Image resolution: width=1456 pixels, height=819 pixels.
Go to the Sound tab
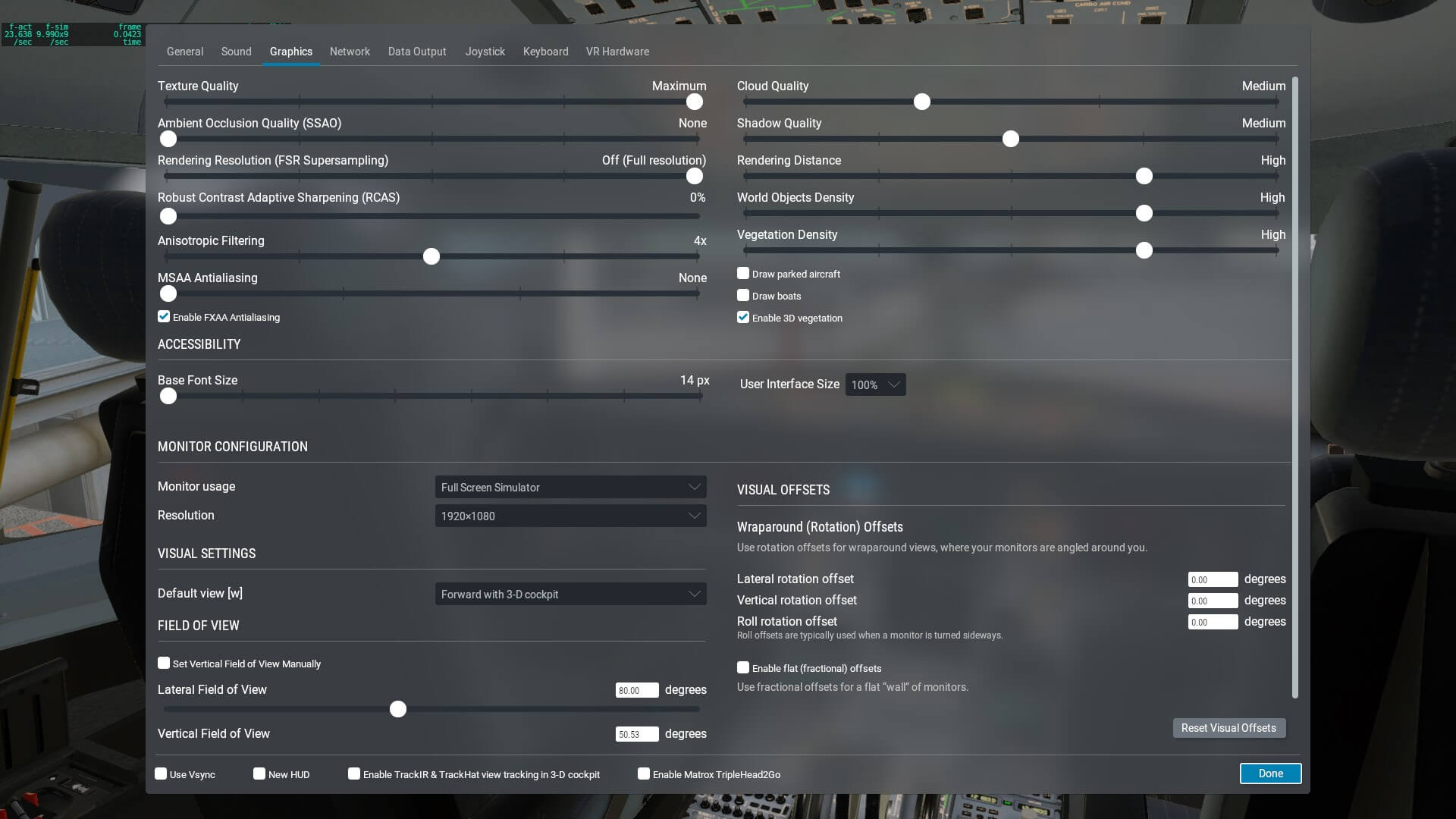pyautogui.click(x=236, y=52)
